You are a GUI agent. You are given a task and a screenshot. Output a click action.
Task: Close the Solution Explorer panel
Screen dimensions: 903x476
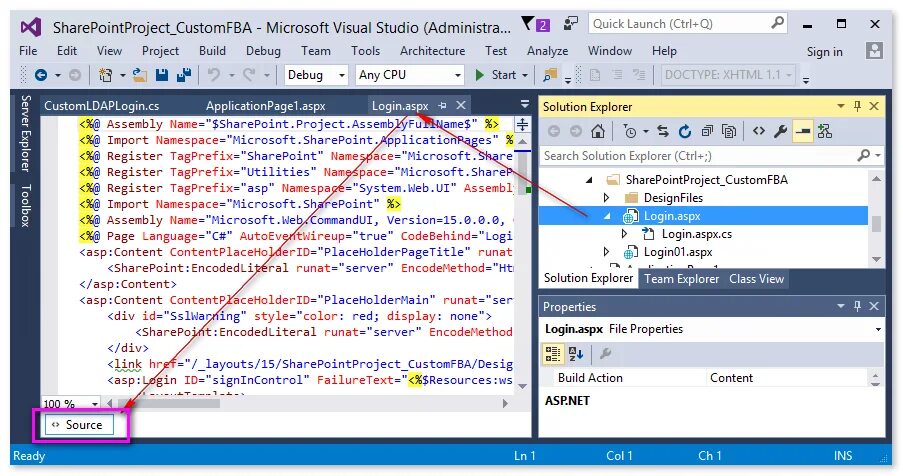(874, 106)
